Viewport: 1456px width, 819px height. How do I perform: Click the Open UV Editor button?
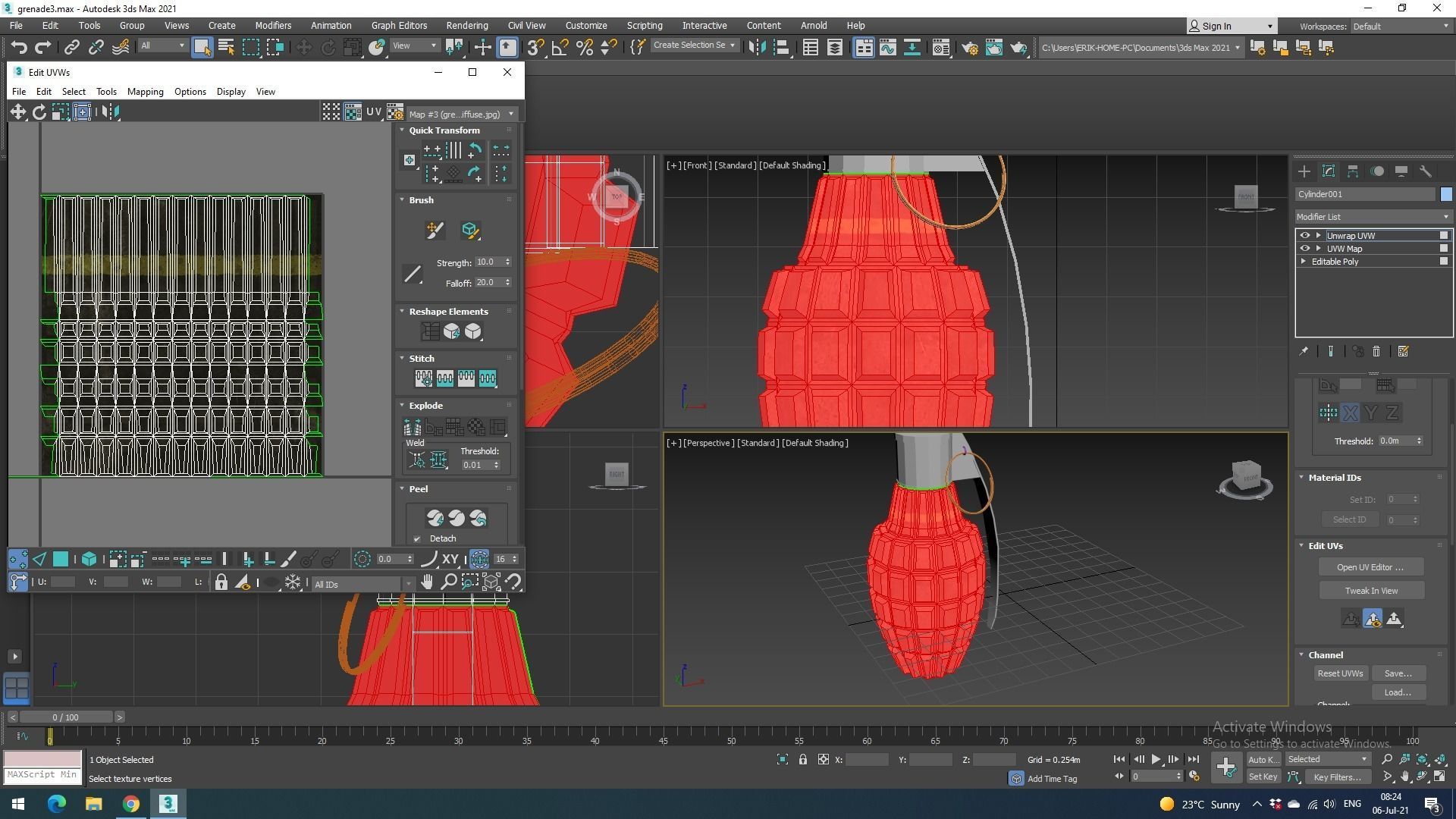pyautogui.click(x=1370, y=567)
